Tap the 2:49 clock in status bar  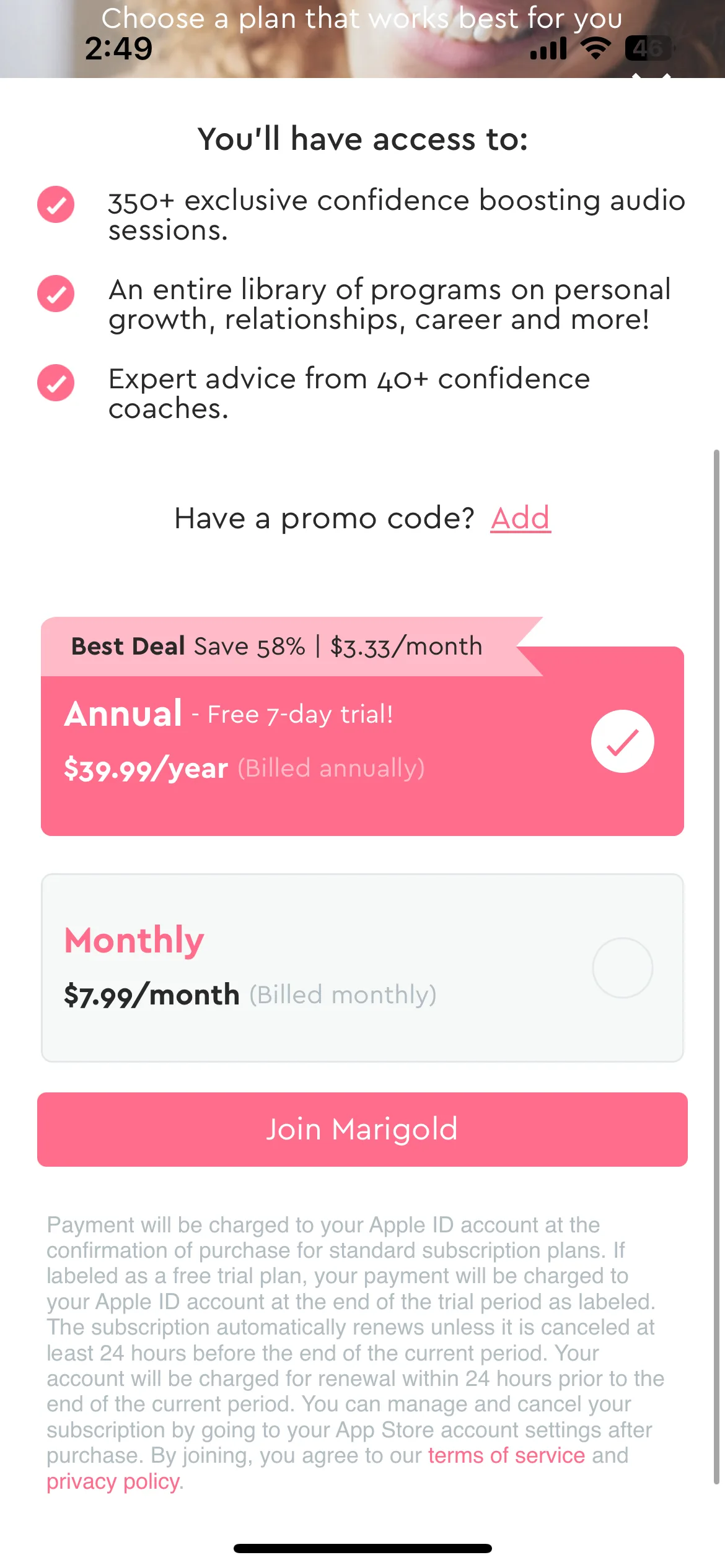[118, 48]
